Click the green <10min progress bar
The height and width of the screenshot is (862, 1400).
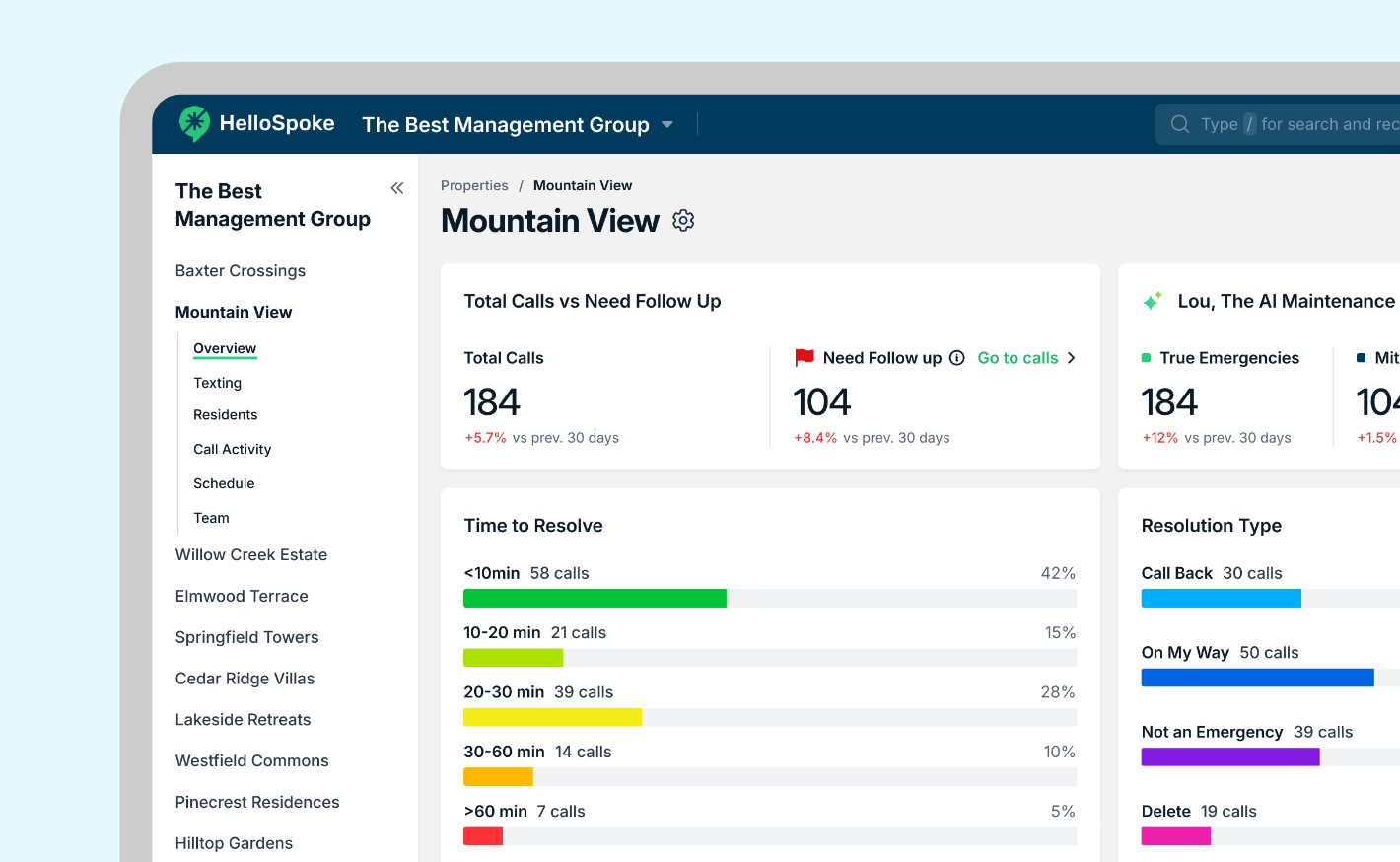595,598
